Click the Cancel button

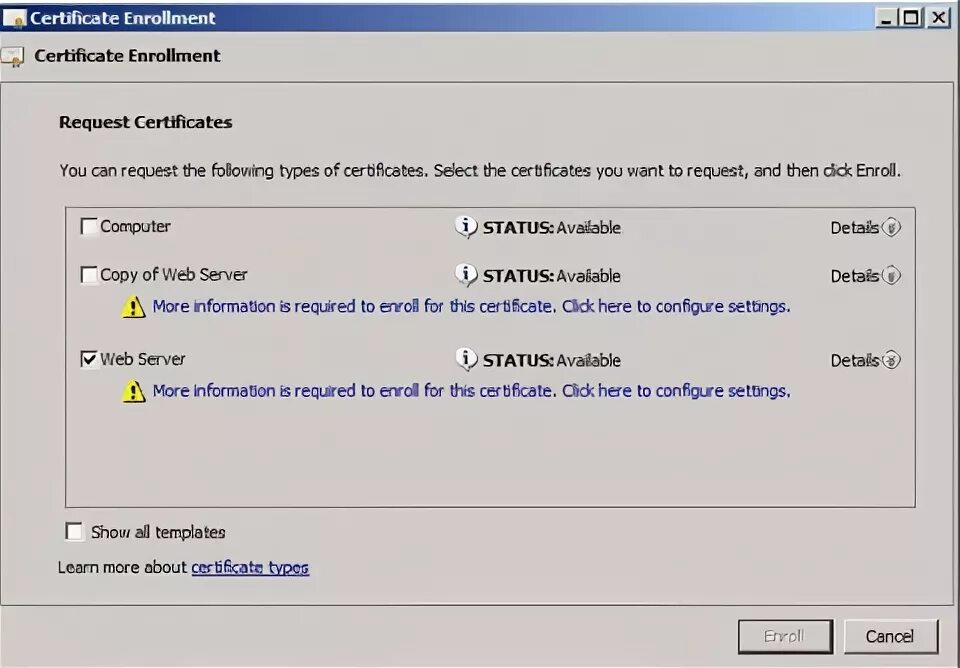click(891, 637)
